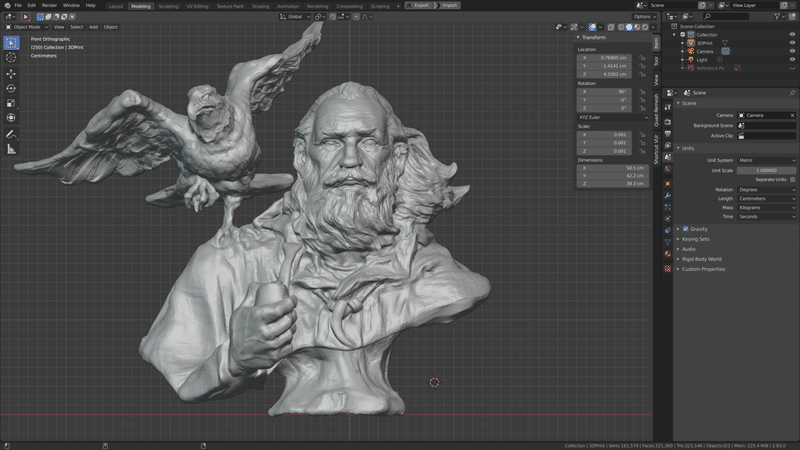Click the Blender logo menu icon

click(x=7, y=5)
